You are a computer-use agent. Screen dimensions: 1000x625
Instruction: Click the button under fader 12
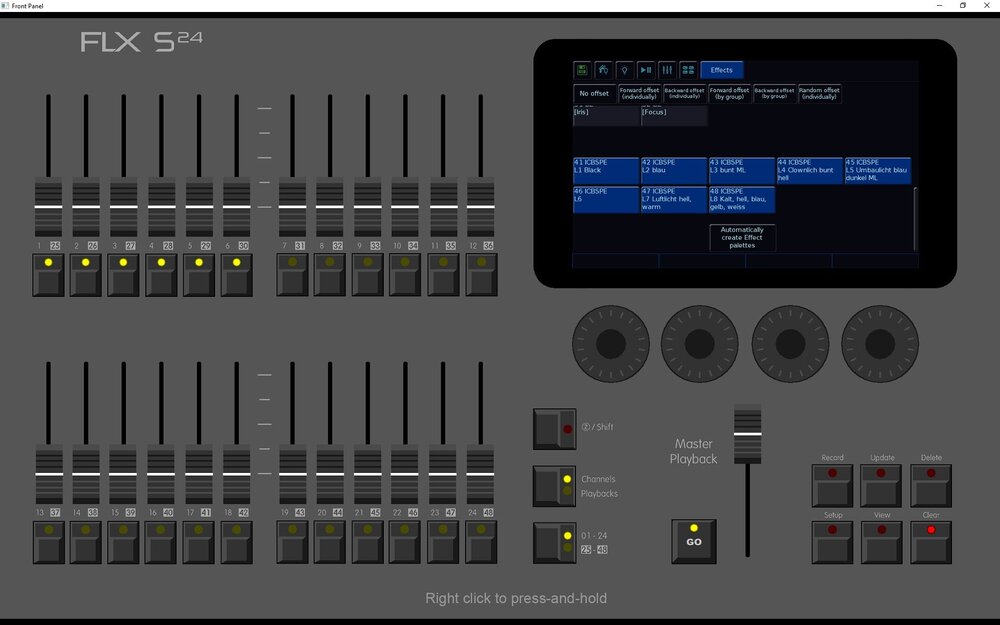click(481, 275)
